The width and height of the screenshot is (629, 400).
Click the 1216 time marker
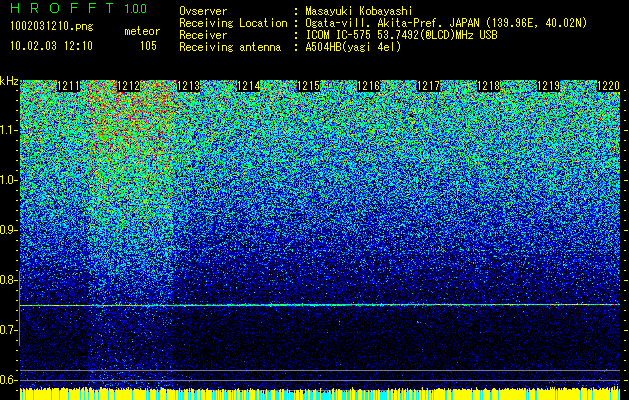point(369,86)
